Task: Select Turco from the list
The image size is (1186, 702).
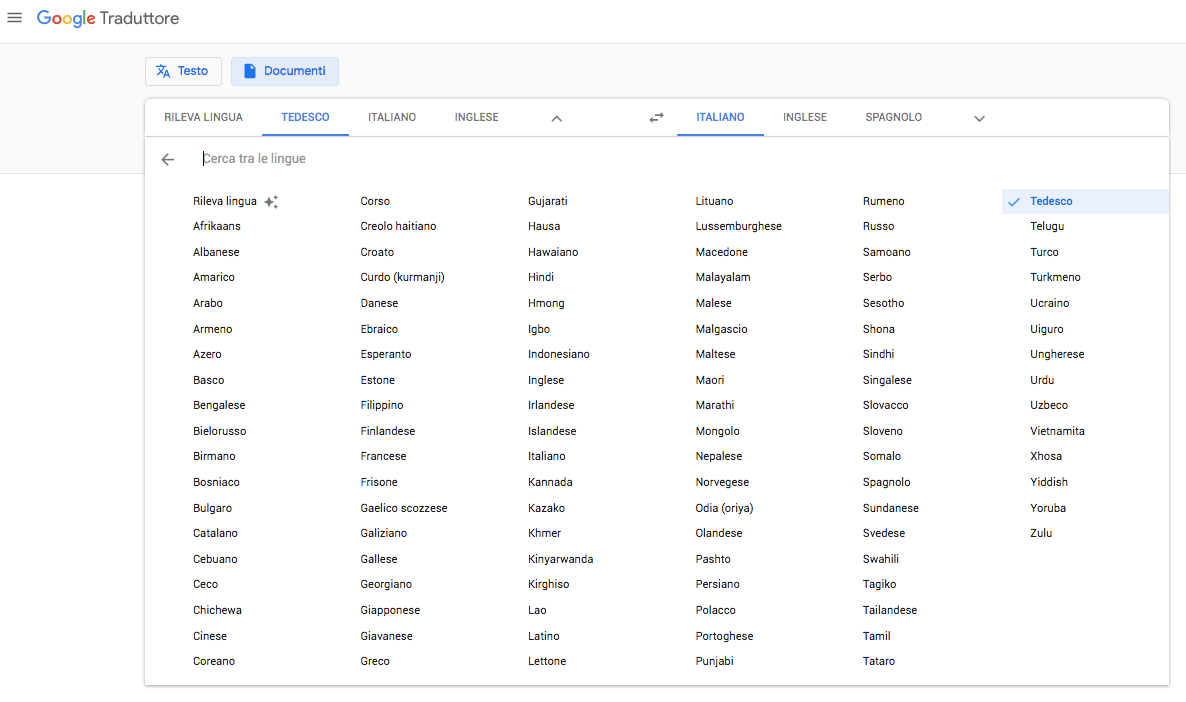Action: (x=1044, y=252)
